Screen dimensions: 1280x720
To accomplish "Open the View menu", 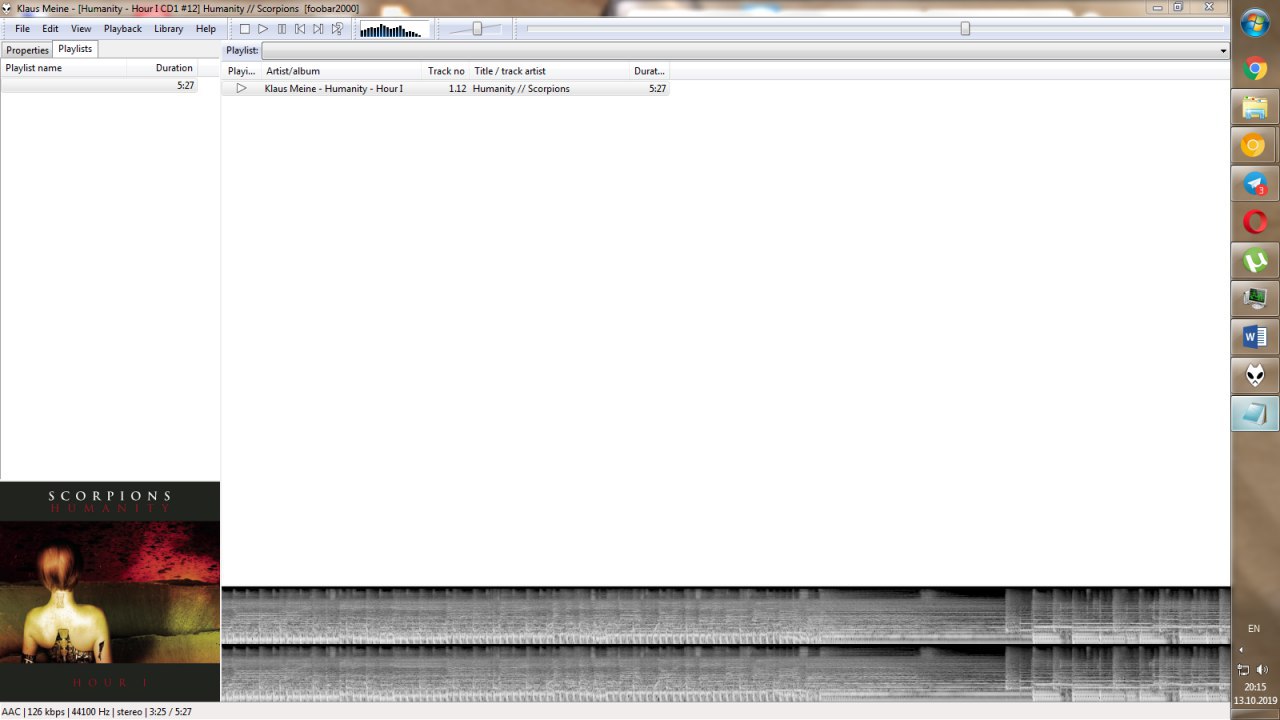I will coord(81,29).
